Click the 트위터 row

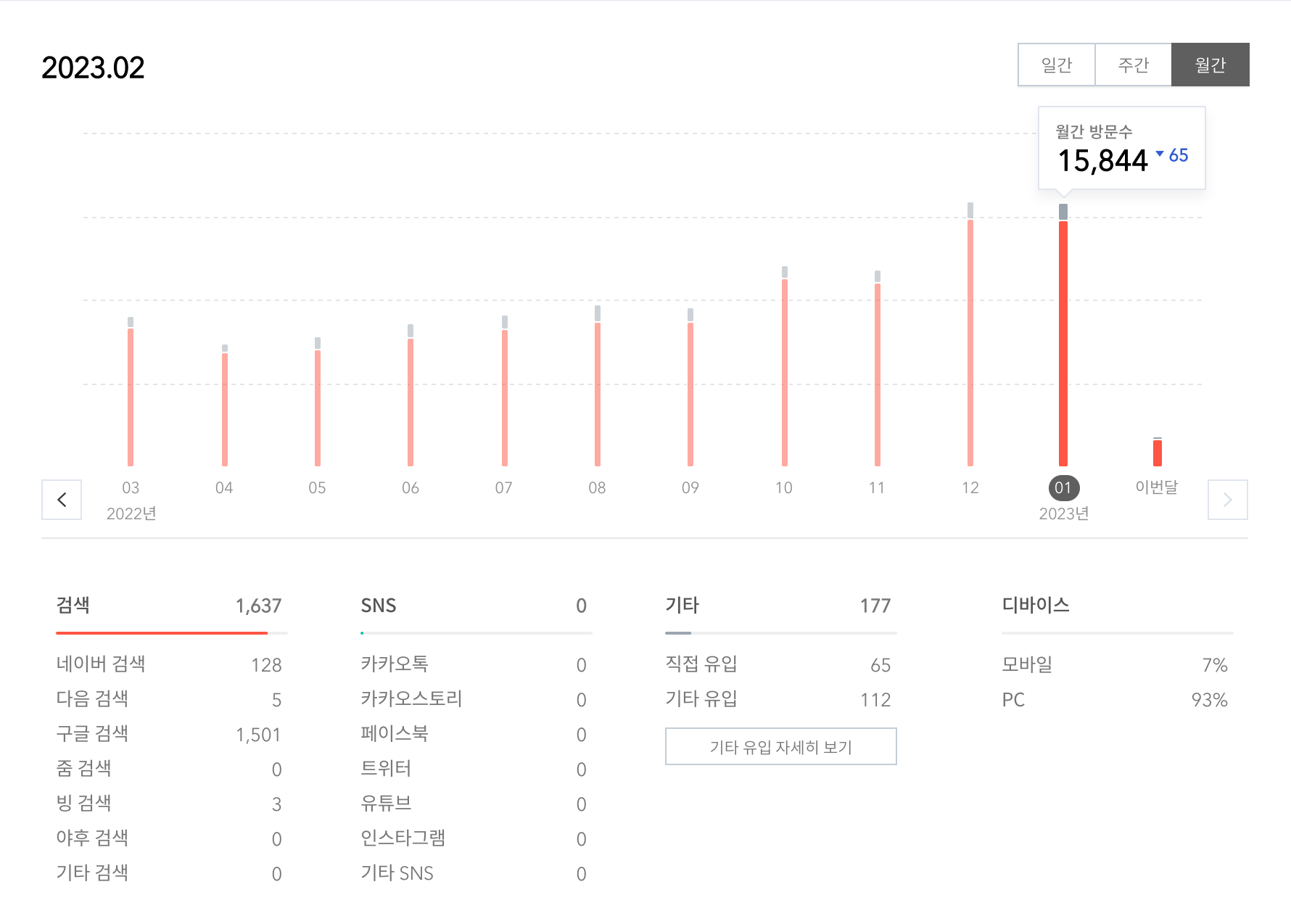pos(474,769)
